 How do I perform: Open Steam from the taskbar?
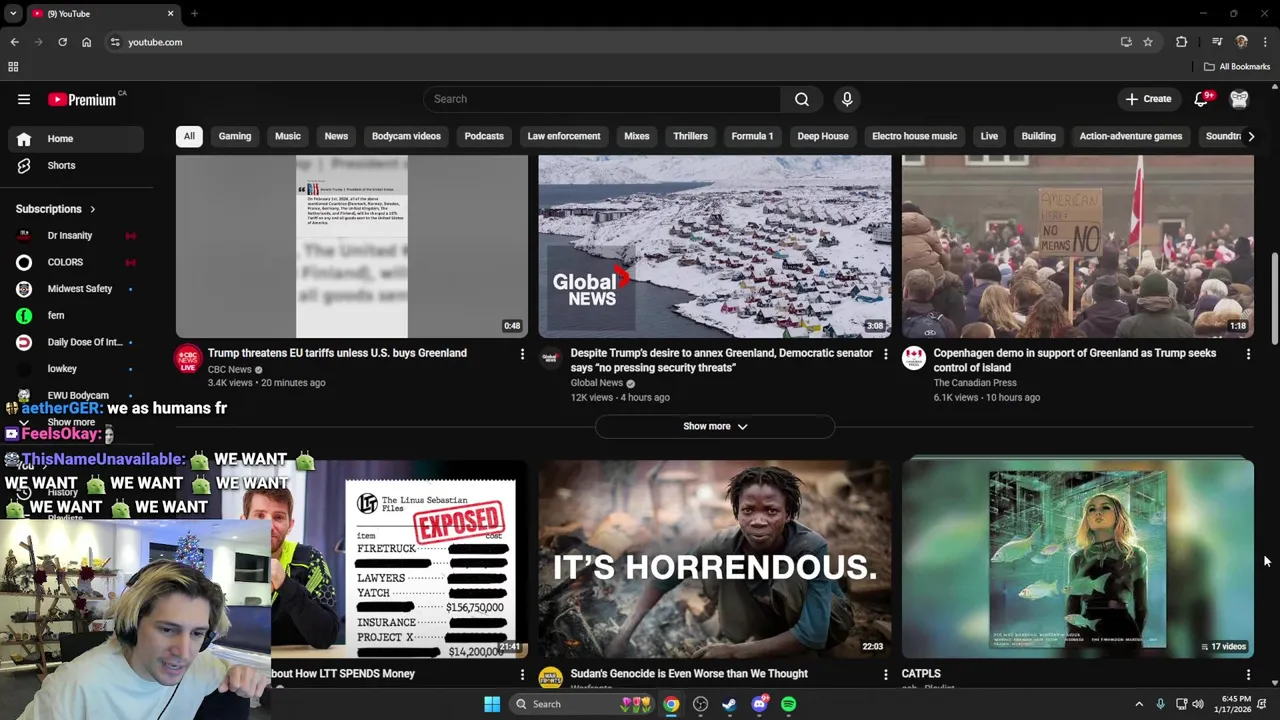729,704
